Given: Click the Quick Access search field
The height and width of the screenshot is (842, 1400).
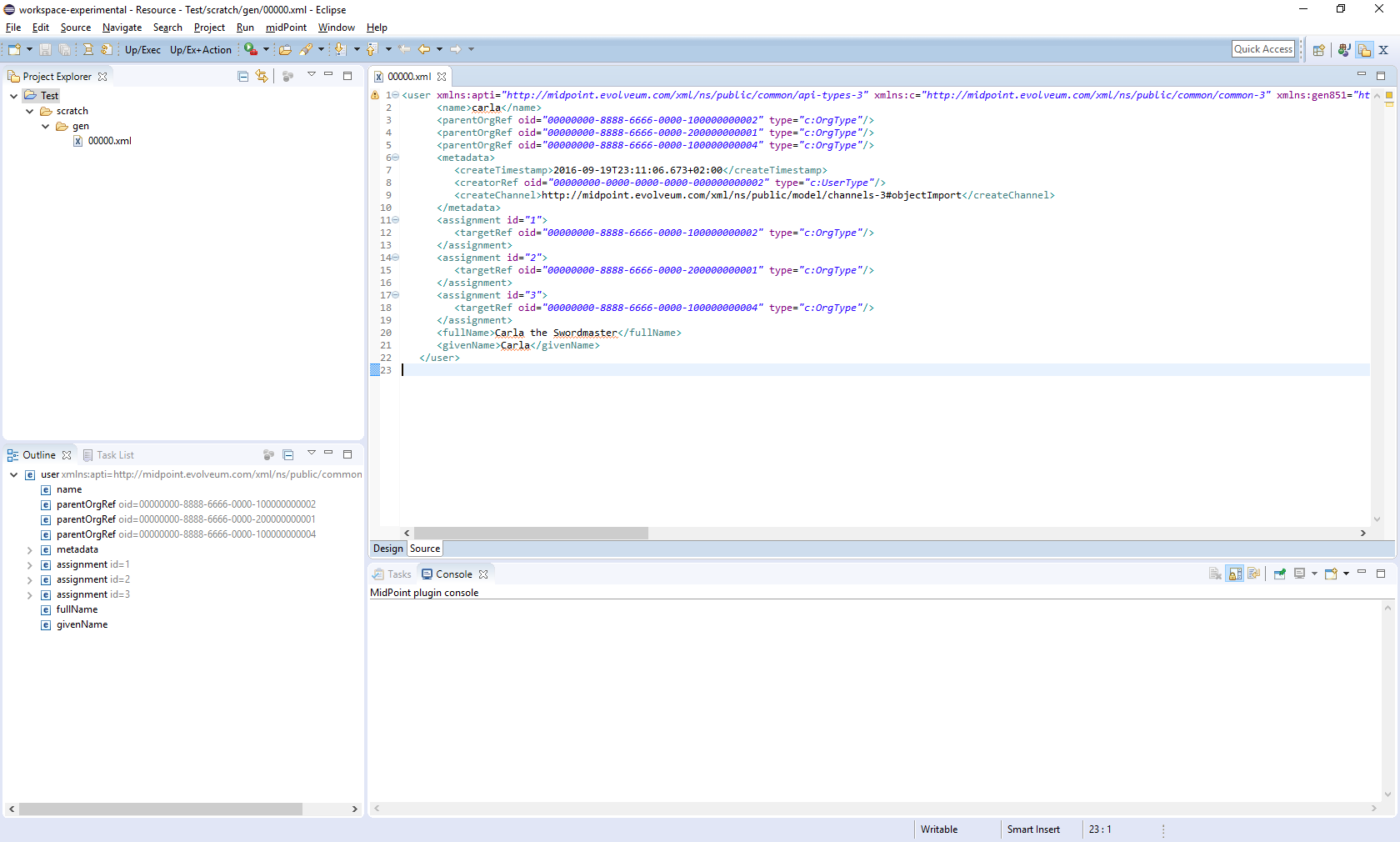Looking at the screenshot, I should [1262, 49].
